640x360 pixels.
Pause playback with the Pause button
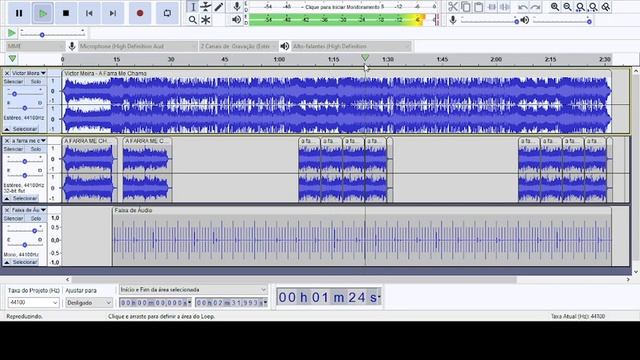tap(19, 13)
